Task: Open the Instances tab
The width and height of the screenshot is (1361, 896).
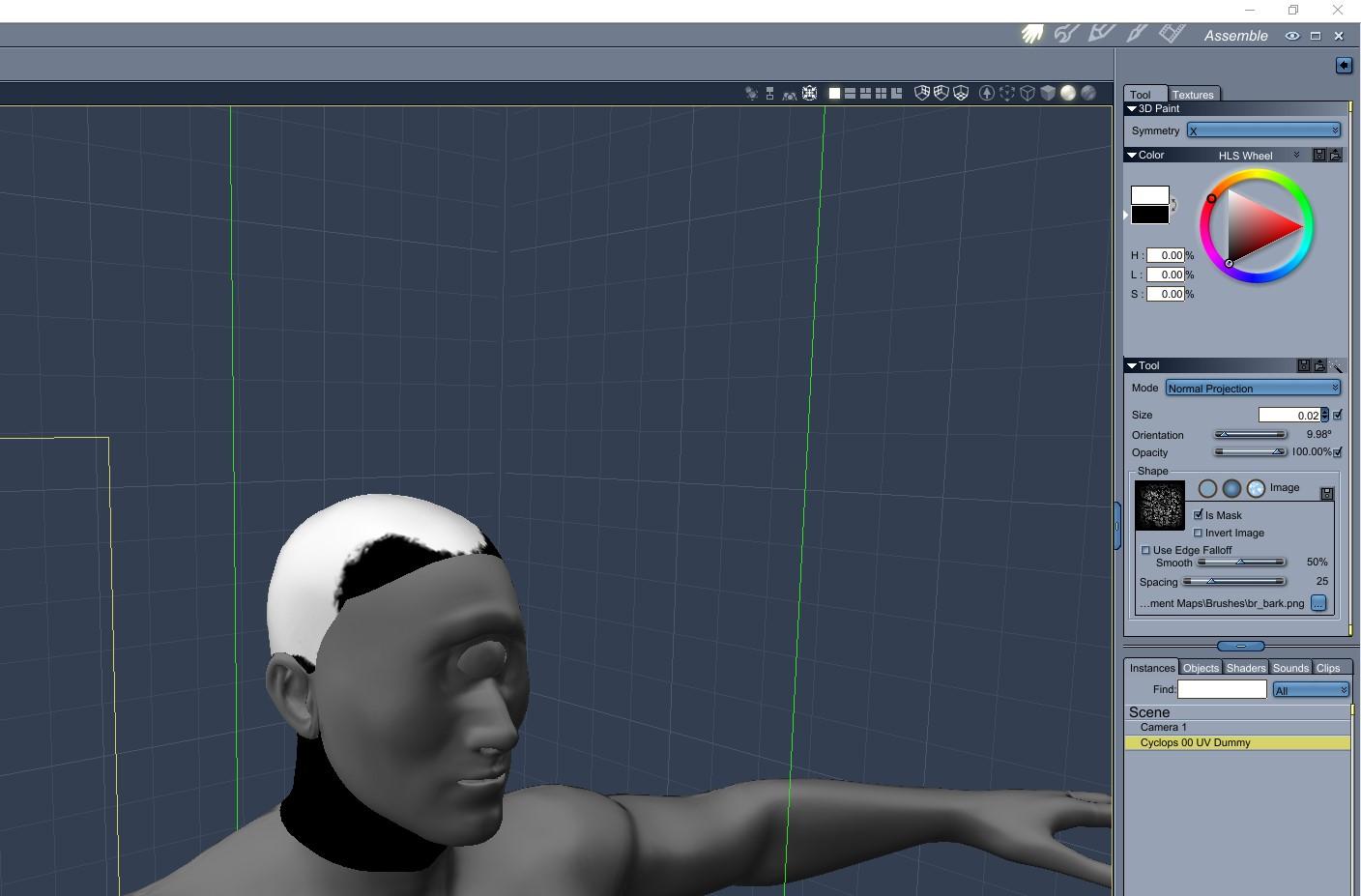Action: (x=1152, y=668)
